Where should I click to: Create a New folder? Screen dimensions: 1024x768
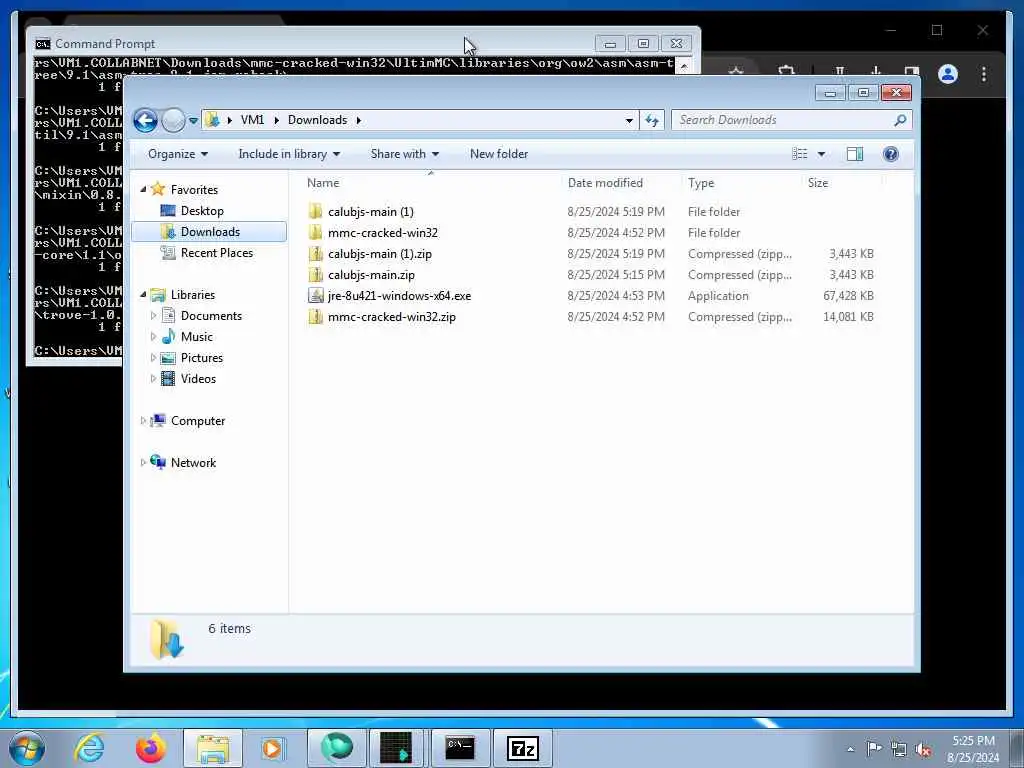point(499,154)
